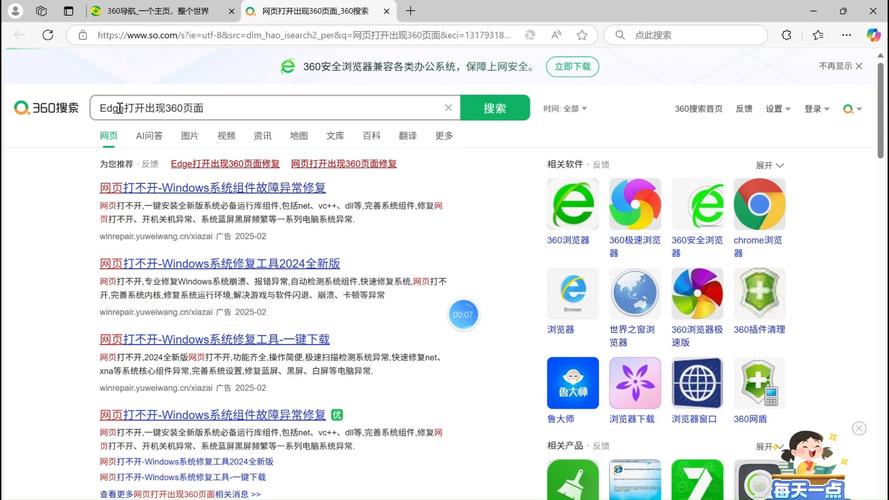Open the 360插件清理 shield icon

click(x=760, y=294)
